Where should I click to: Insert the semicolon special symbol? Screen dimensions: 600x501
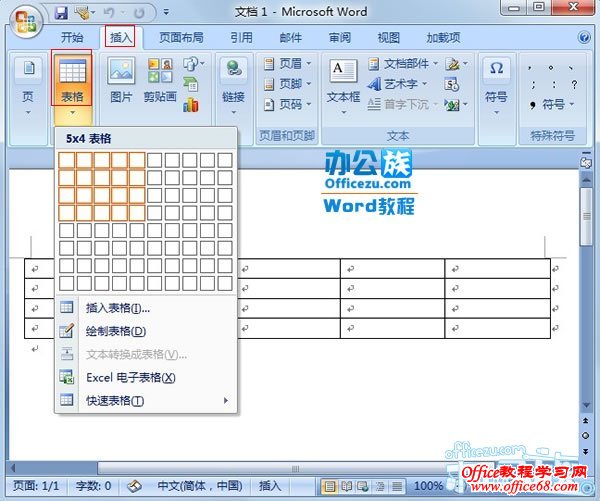[x=533, y=85]
